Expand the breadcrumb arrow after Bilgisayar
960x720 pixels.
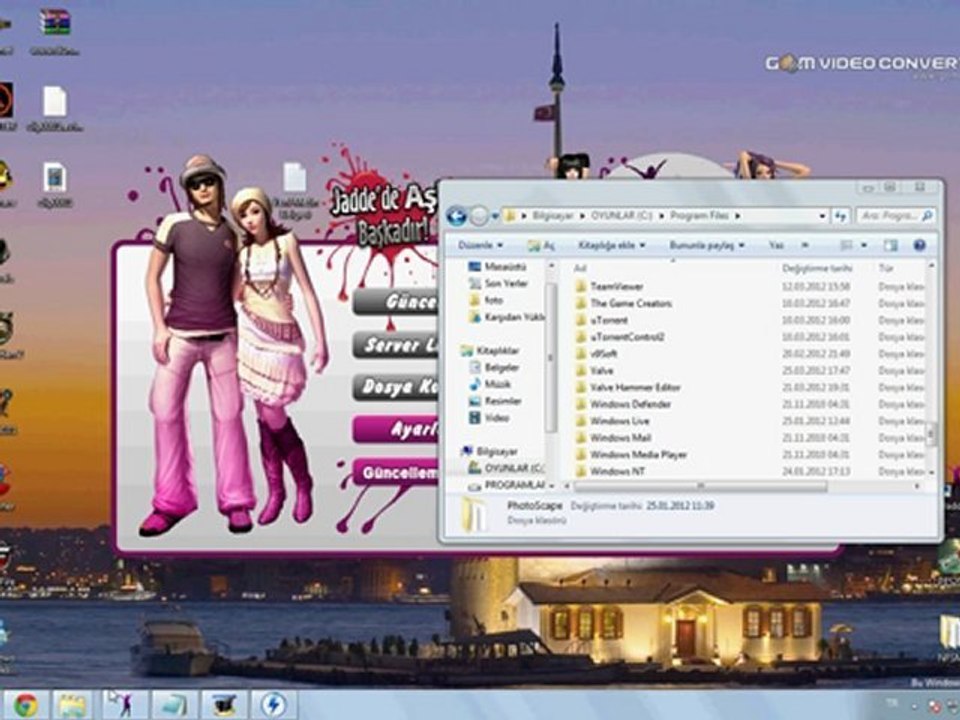[x=582, y=216]
